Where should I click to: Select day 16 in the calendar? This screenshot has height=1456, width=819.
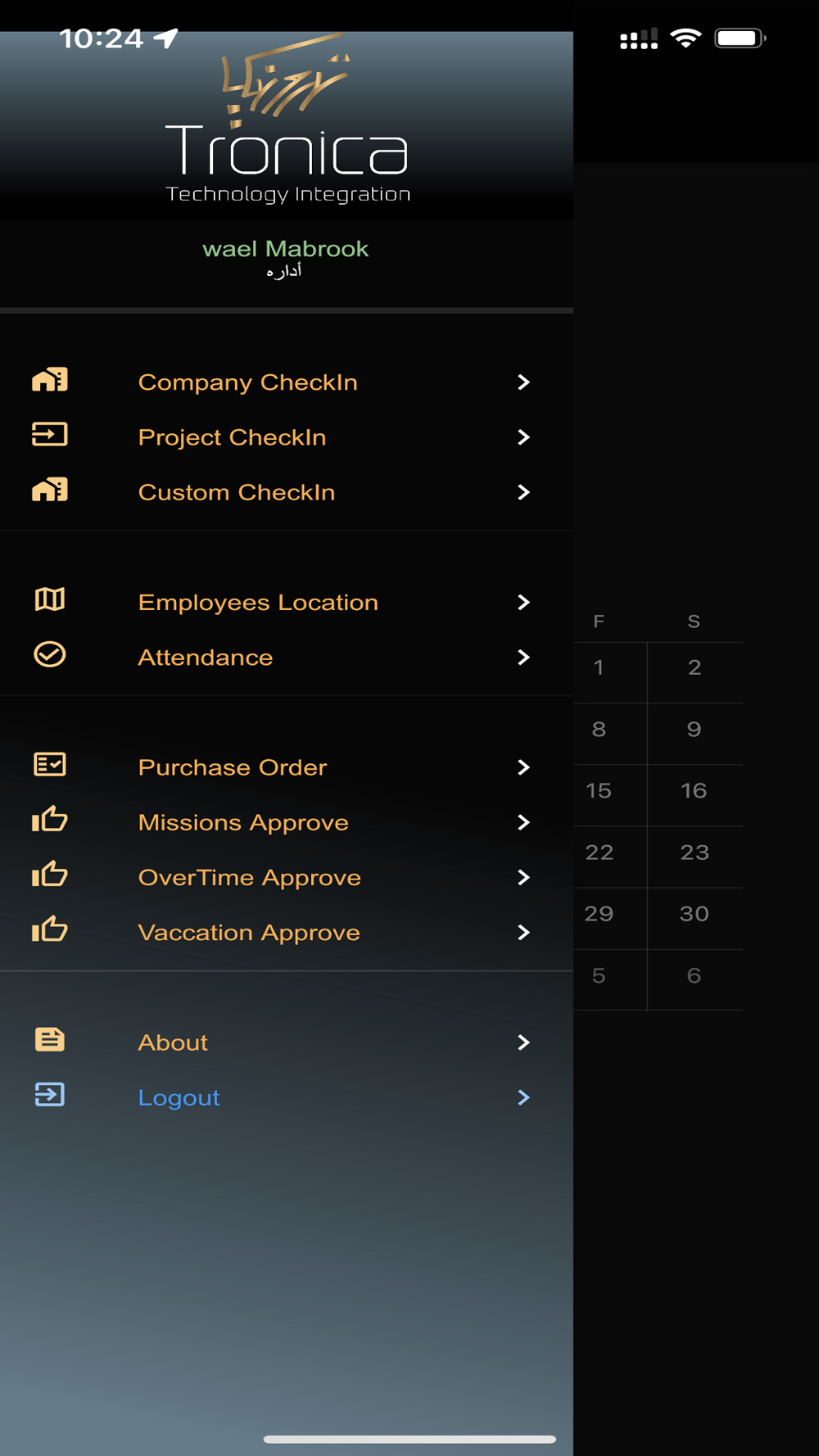[694, 791]
